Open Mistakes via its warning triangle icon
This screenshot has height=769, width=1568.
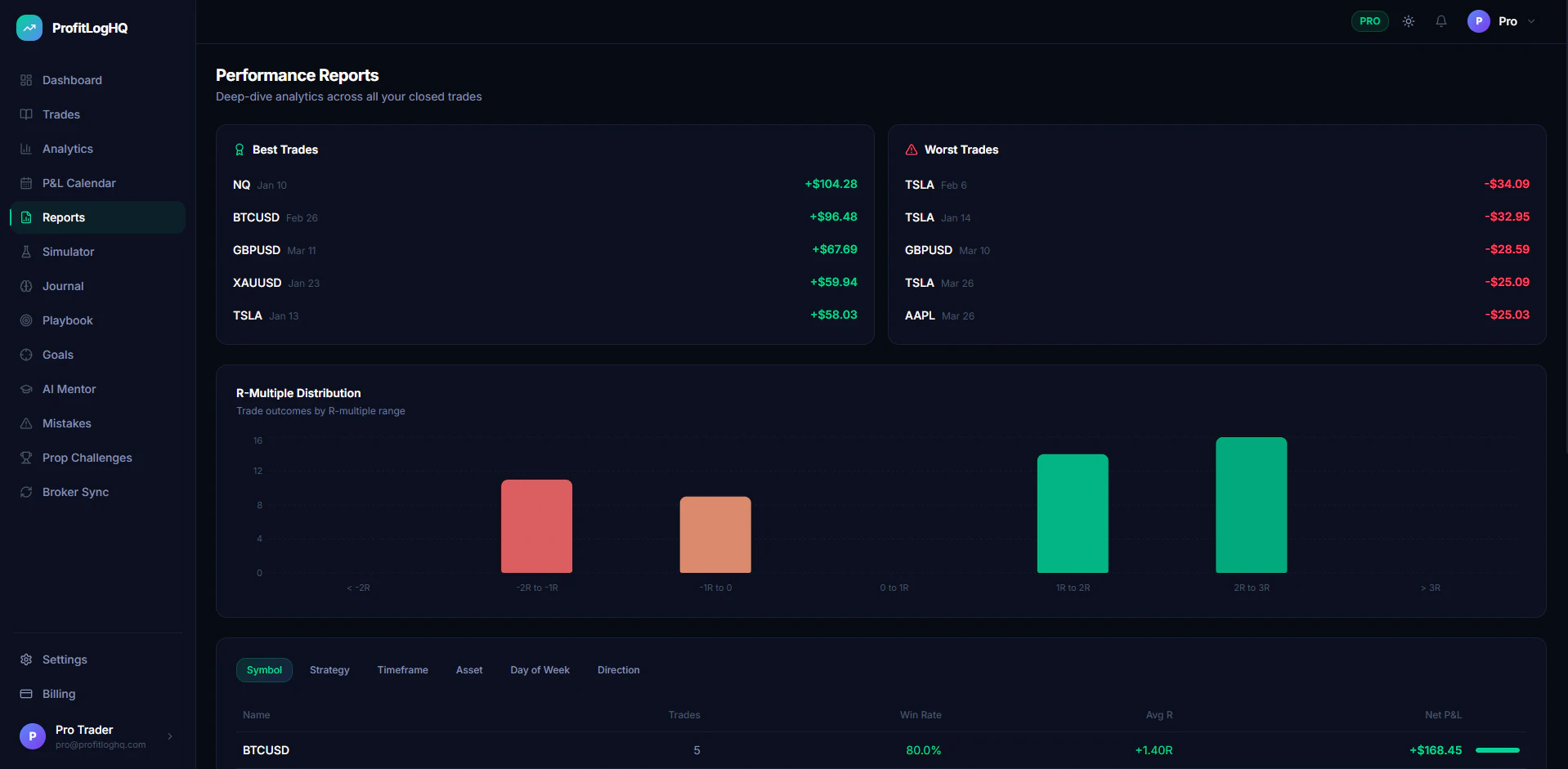(26, 423)
